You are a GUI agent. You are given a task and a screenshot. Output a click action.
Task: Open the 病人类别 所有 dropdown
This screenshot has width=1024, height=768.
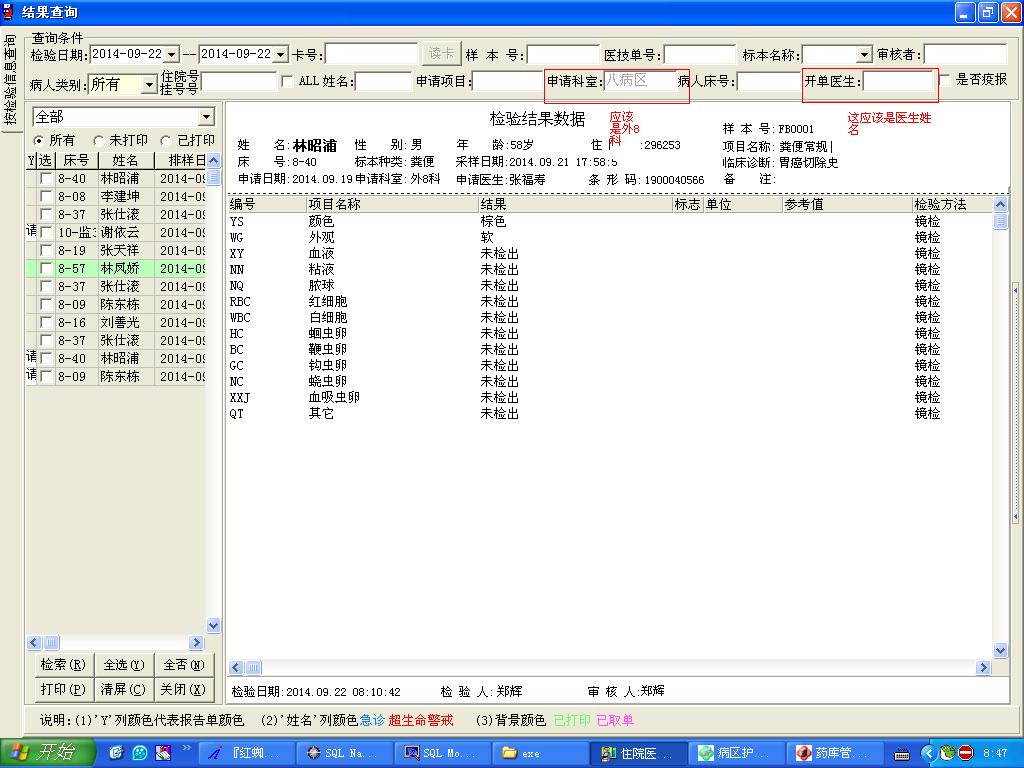pyautogui.click(x=150, y=84)
